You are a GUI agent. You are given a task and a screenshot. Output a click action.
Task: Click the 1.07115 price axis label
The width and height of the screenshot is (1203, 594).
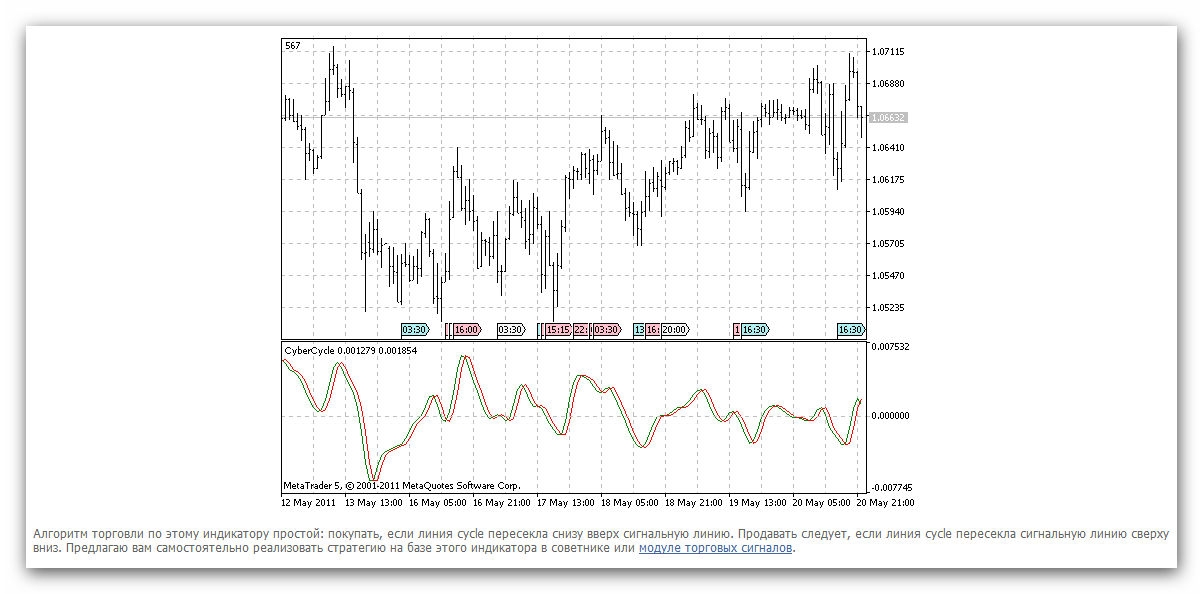pyautogui.click(x=888, y=51)
